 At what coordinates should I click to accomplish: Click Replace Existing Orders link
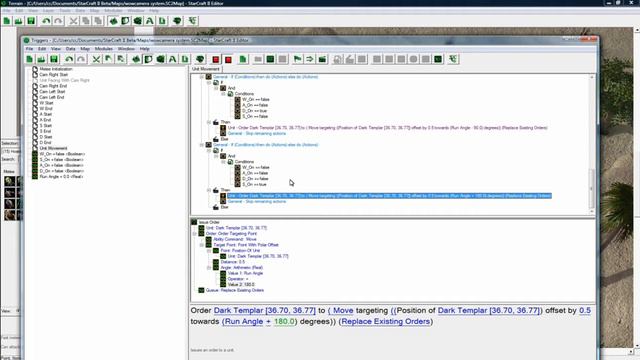point(386,321)
